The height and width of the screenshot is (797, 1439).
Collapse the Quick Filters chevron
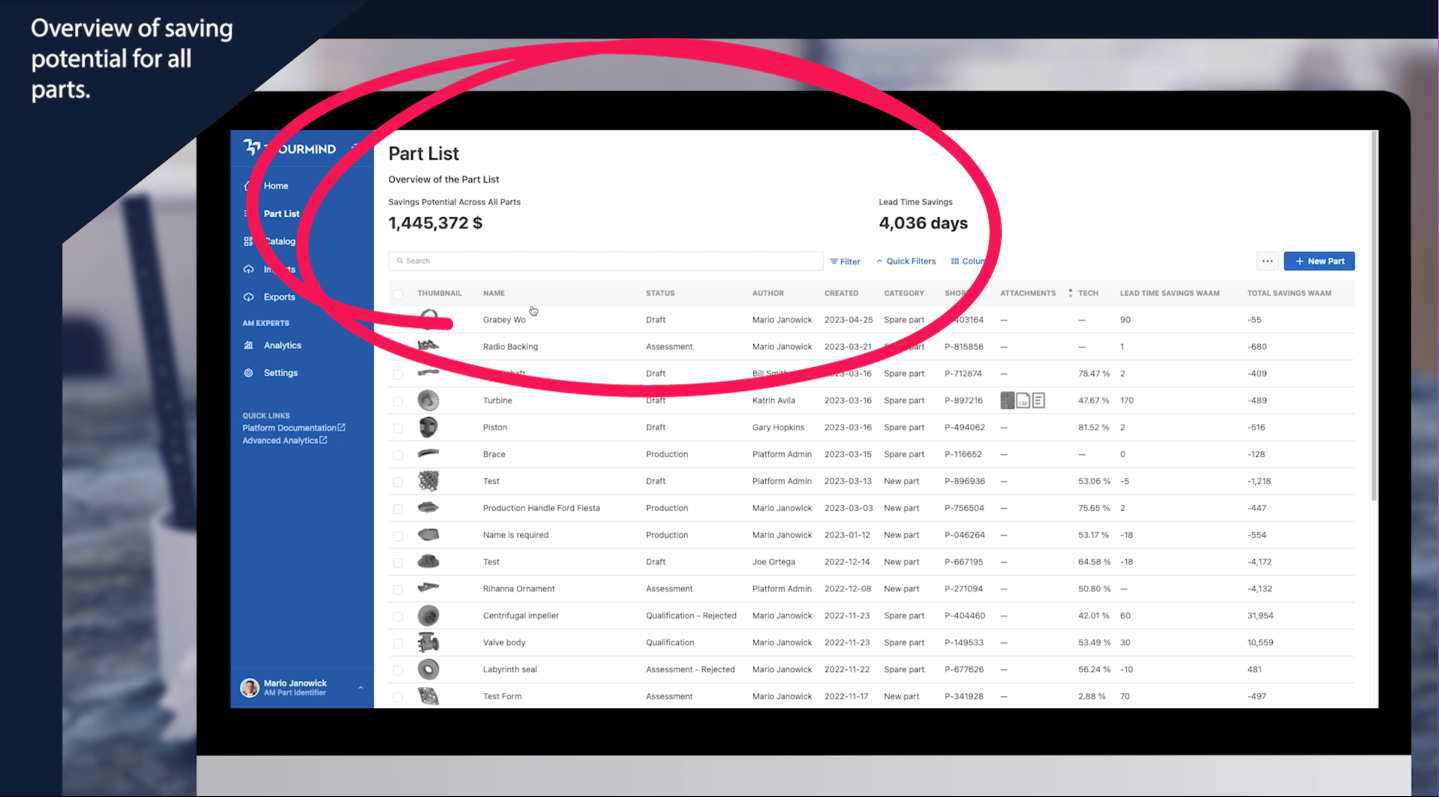point(880,261)
